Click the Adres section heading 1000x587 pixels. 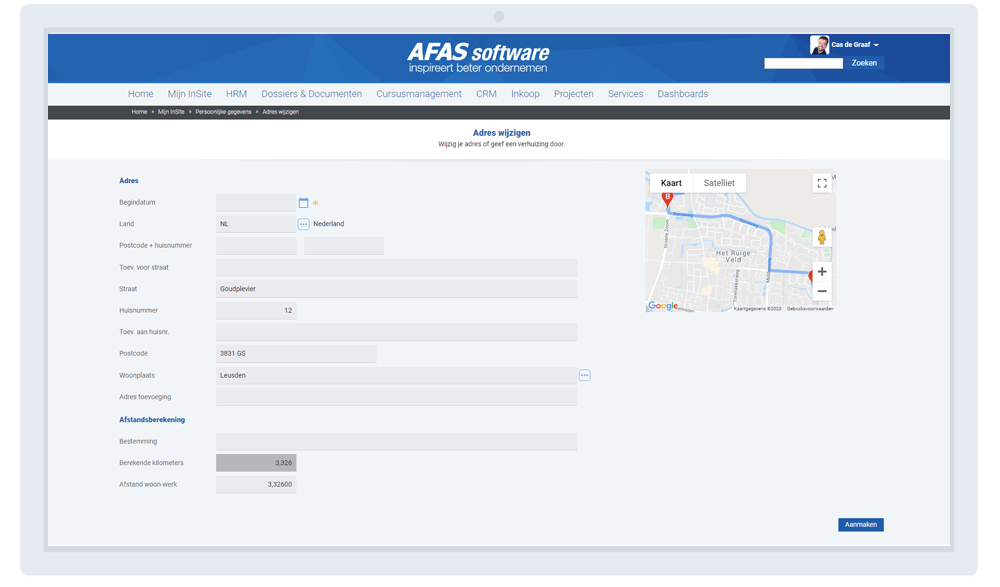129,181
